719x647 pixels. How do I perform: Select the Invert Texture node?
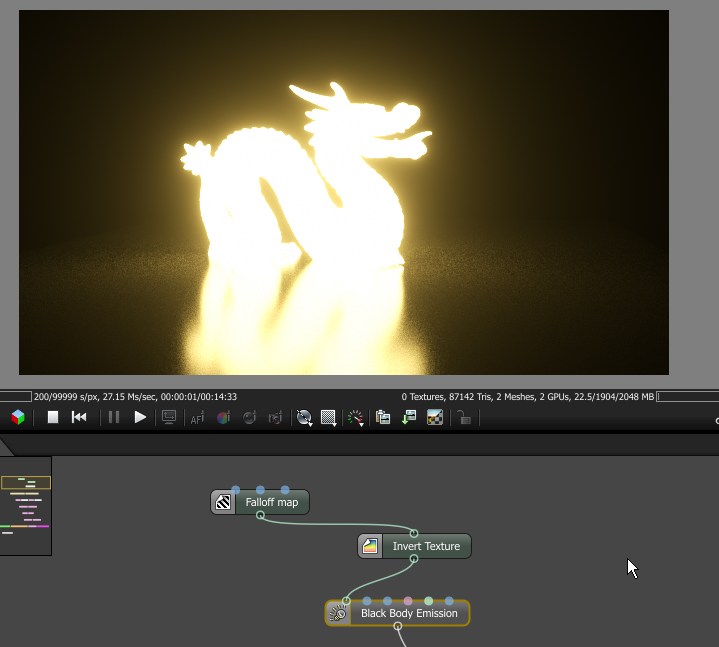pos(415,546)
